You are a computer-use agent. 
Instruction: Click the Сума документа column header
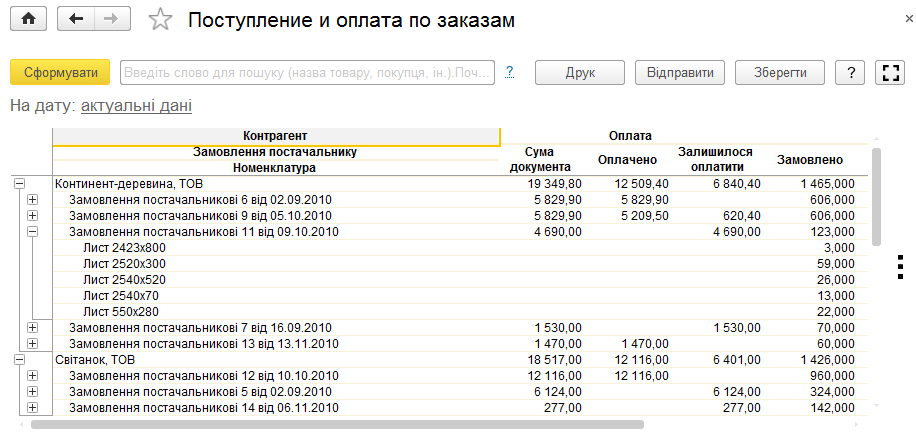tap(540, 160)
